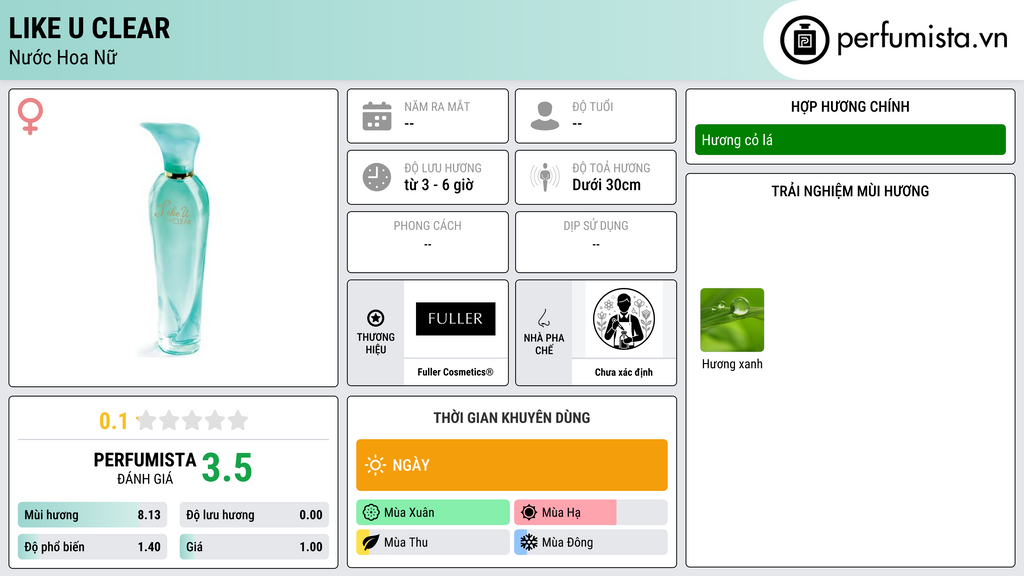
Task: Click the Trải nghiệm mùi hương heading
Action: pos(850,191)
